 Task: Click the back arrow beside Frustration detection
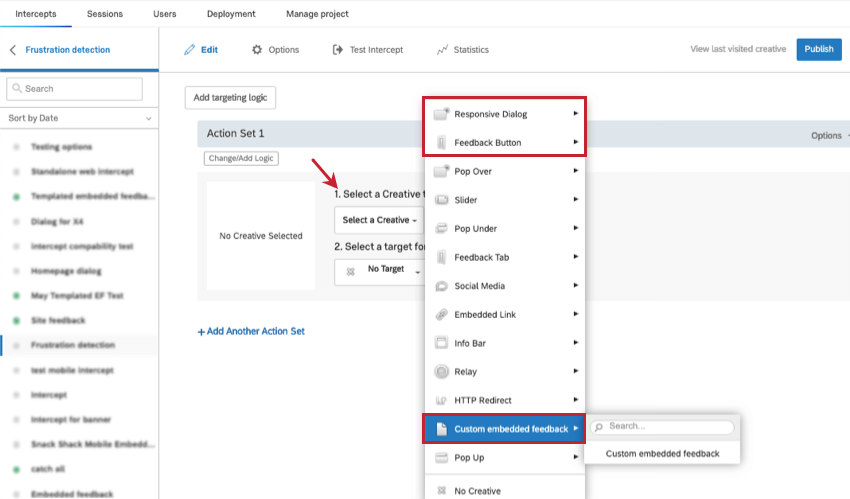coord(13,50)
